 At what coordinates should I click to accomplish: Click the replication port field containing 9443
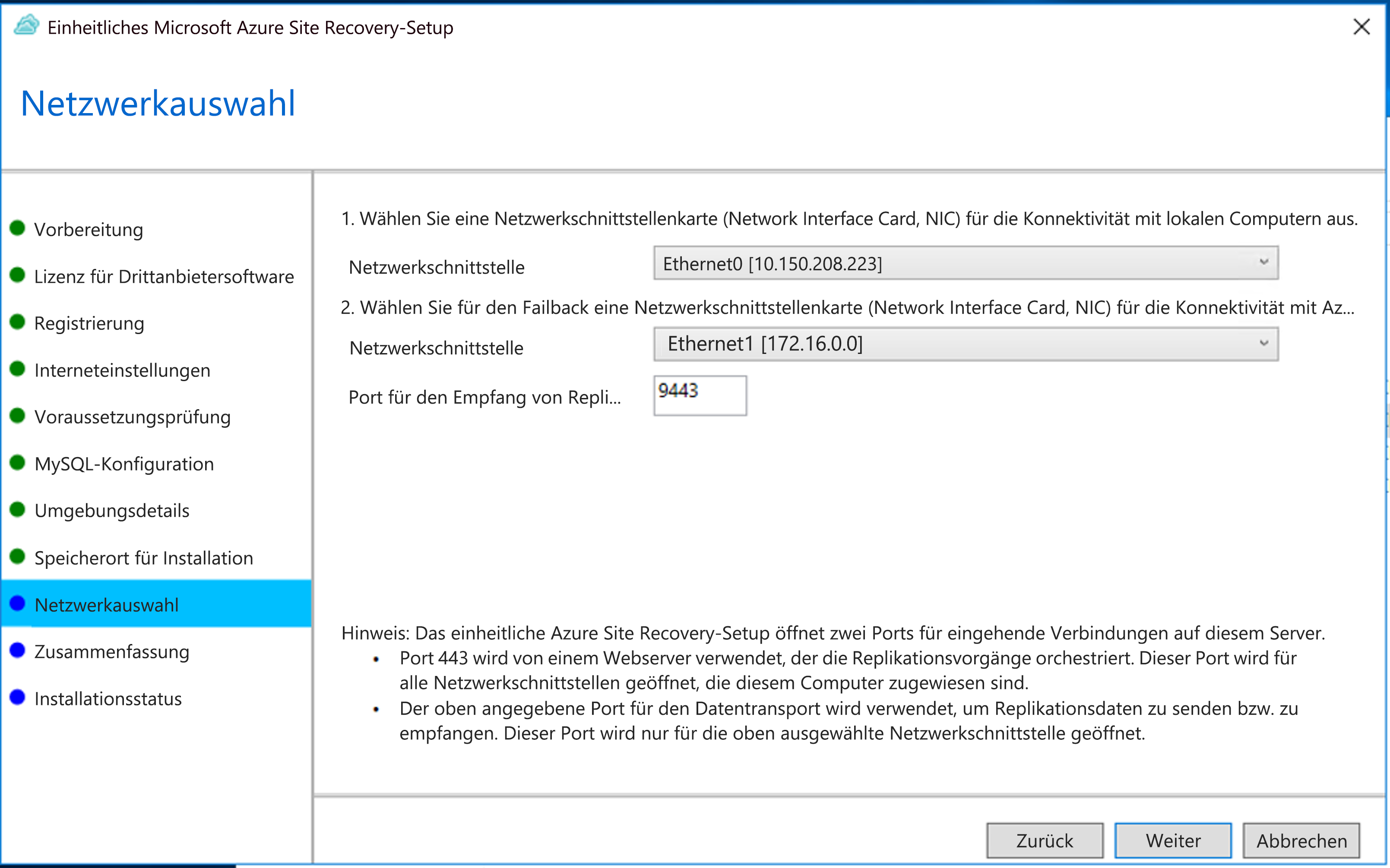(700, 395)
